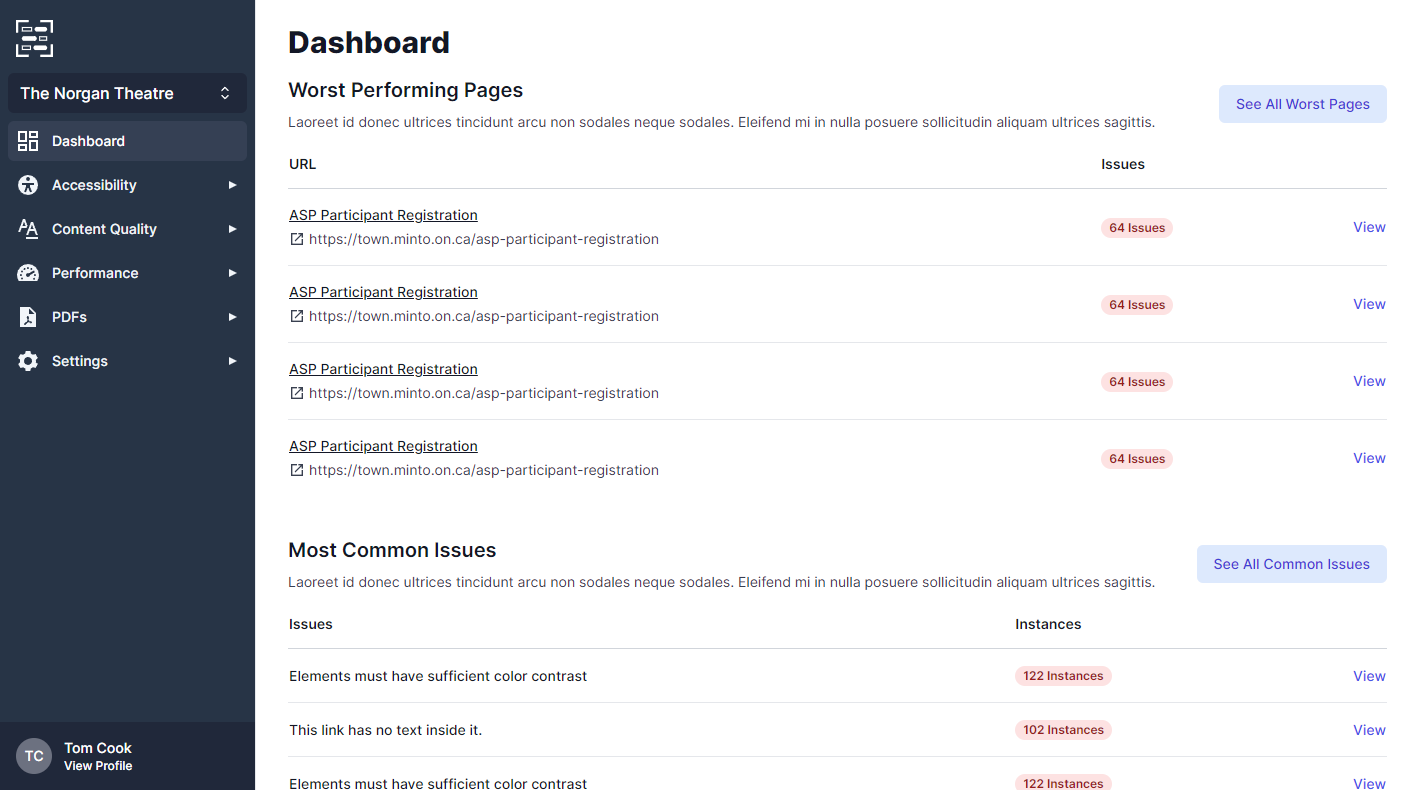Image resolution: width=1419 pixels, height=790 pixels.
Task: Click the PDFs file icon
Action: (x=28, y=317)
